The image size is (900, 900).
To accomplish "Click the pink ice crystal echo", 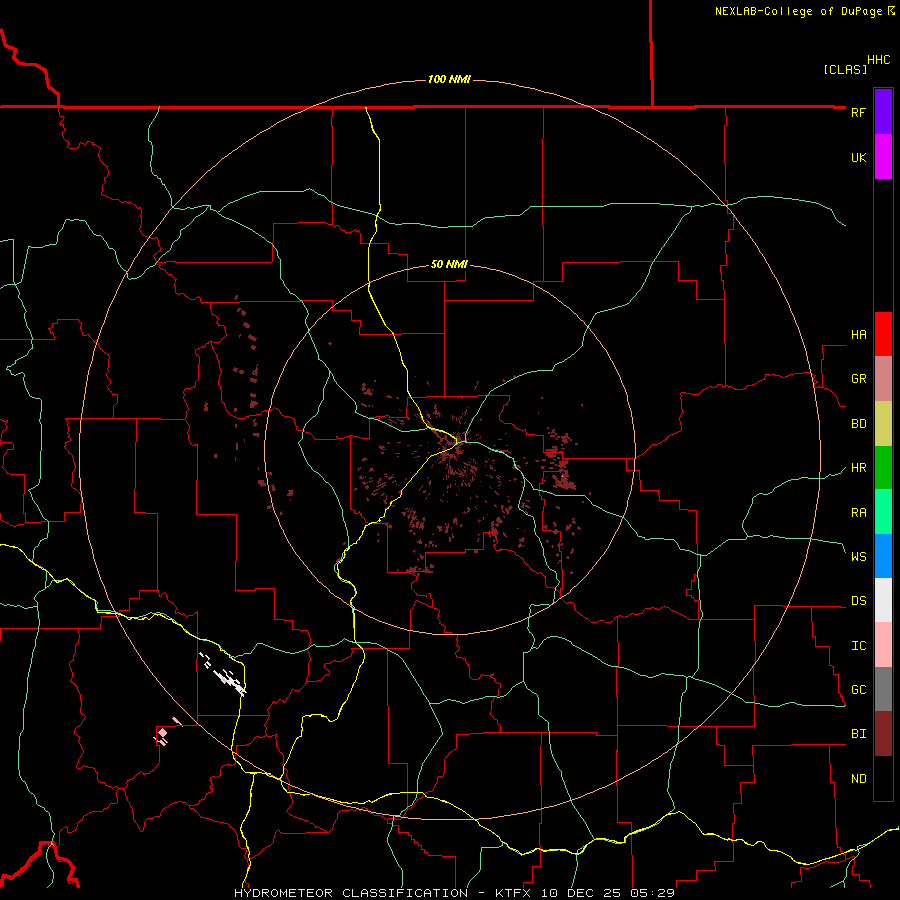I will [166, 732].
